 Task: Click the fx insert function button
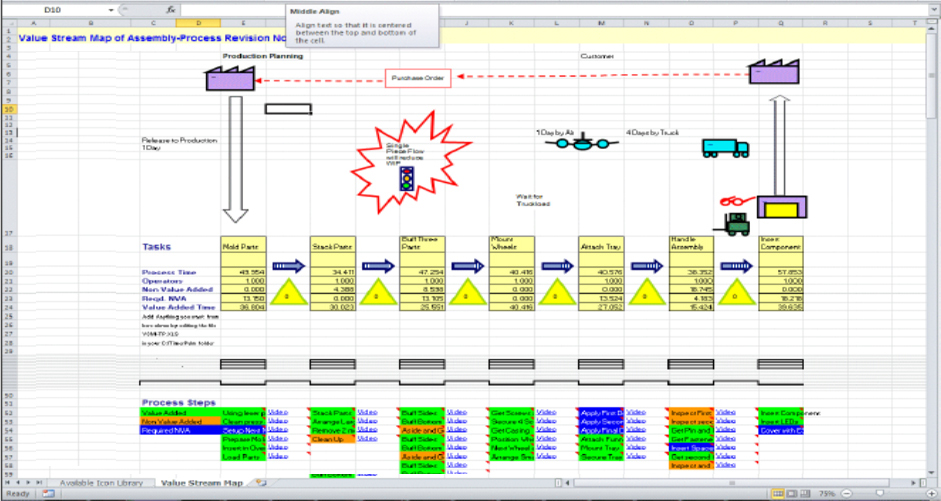[171, 9]
